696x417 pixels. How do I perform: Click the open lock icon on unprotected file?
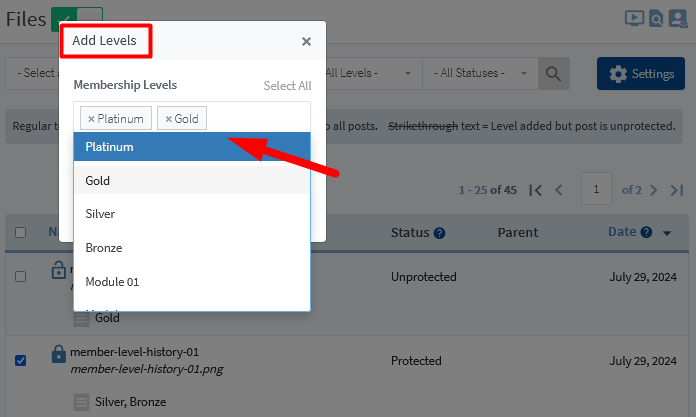pyautogui.click(x=59, y=269)
